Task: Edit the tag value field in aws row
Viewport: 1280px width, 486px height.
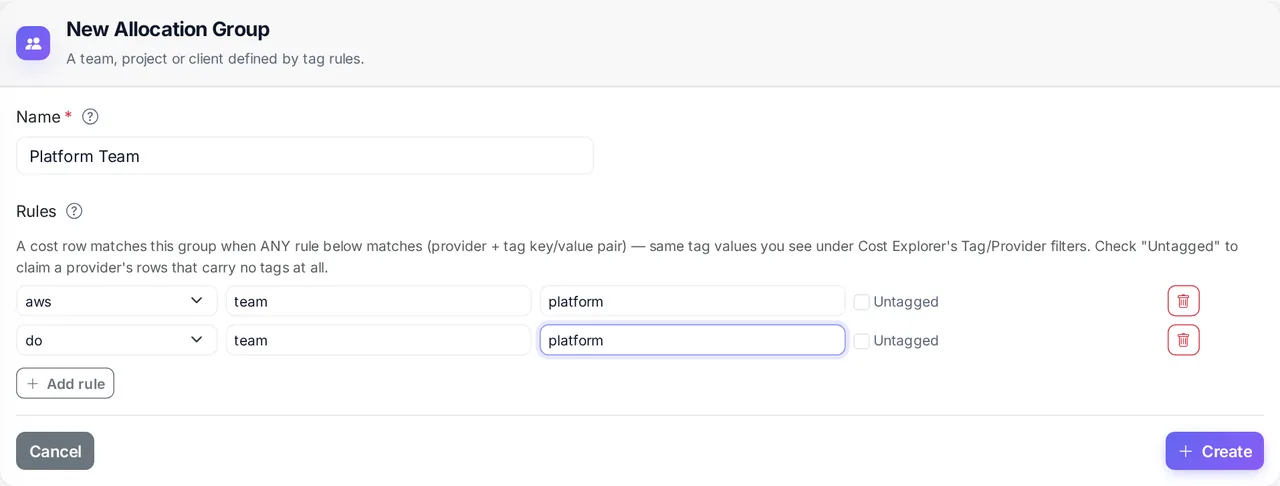Action: click(692, 301)
